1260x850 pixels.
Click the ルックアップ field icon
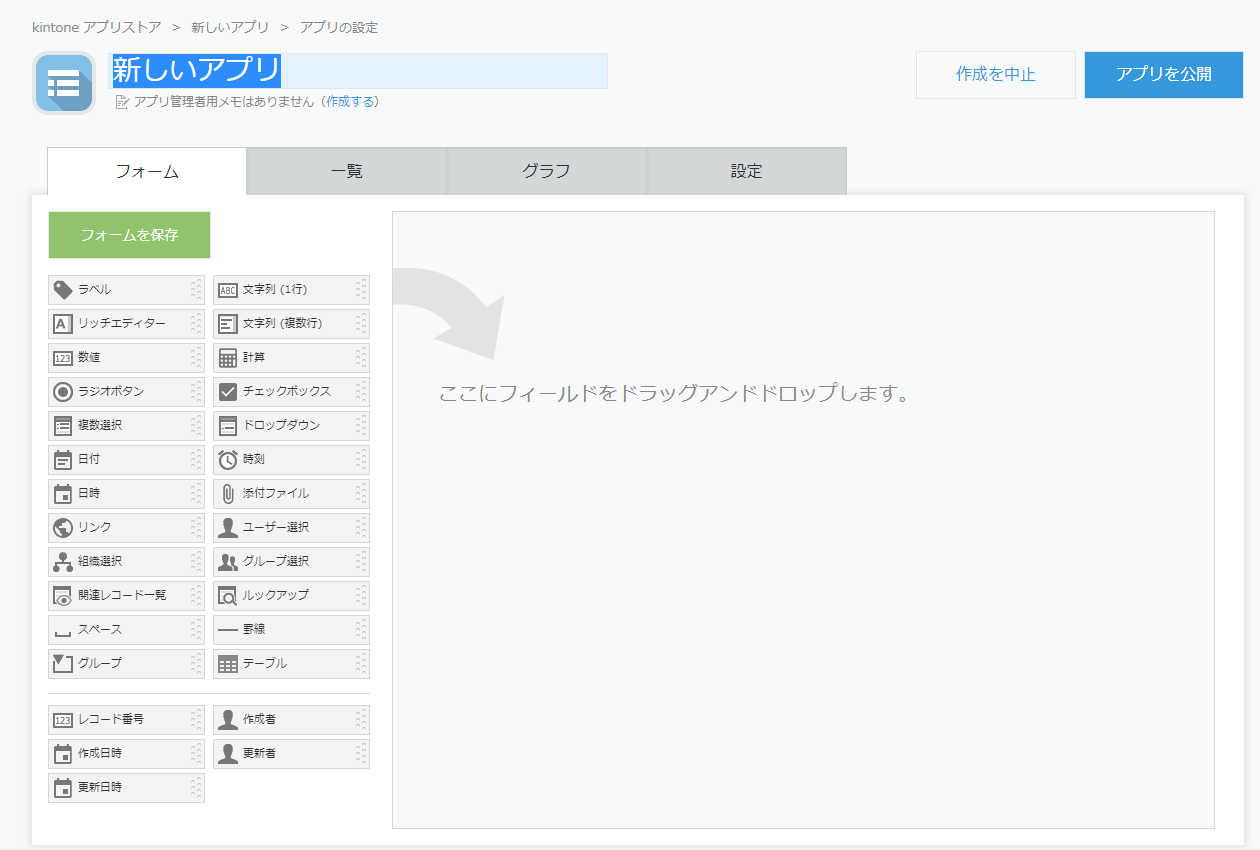pos(228,596)
